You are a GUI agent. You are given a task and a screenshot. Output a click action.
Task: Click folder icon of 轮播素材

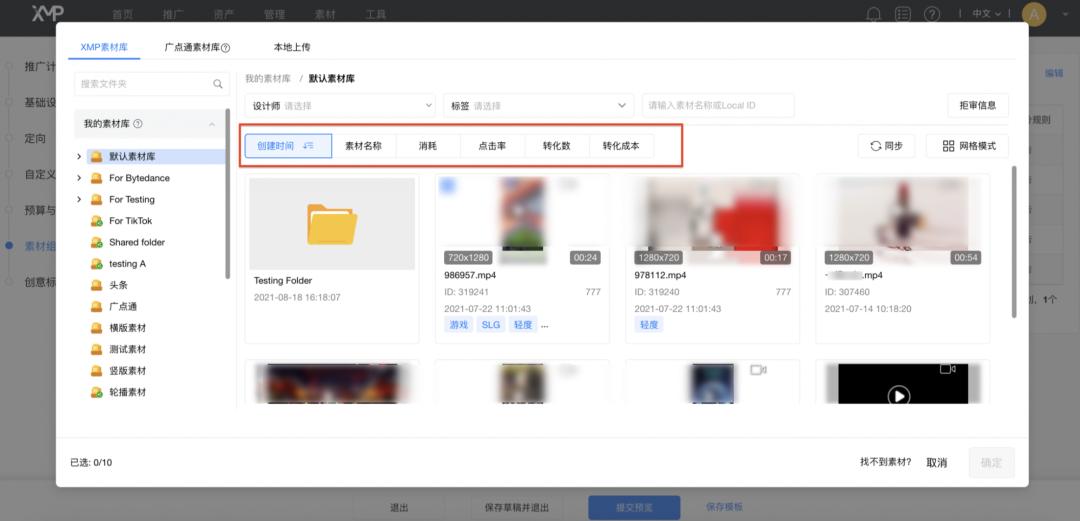point(97,392)
